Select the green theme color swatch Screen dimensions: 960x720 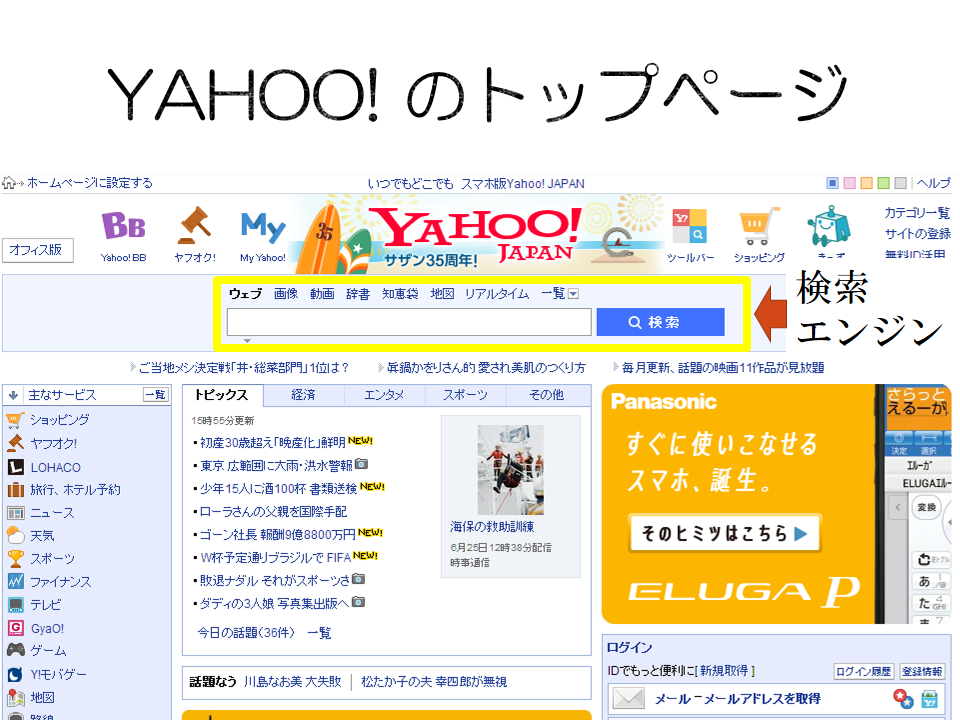pos(883,182)
